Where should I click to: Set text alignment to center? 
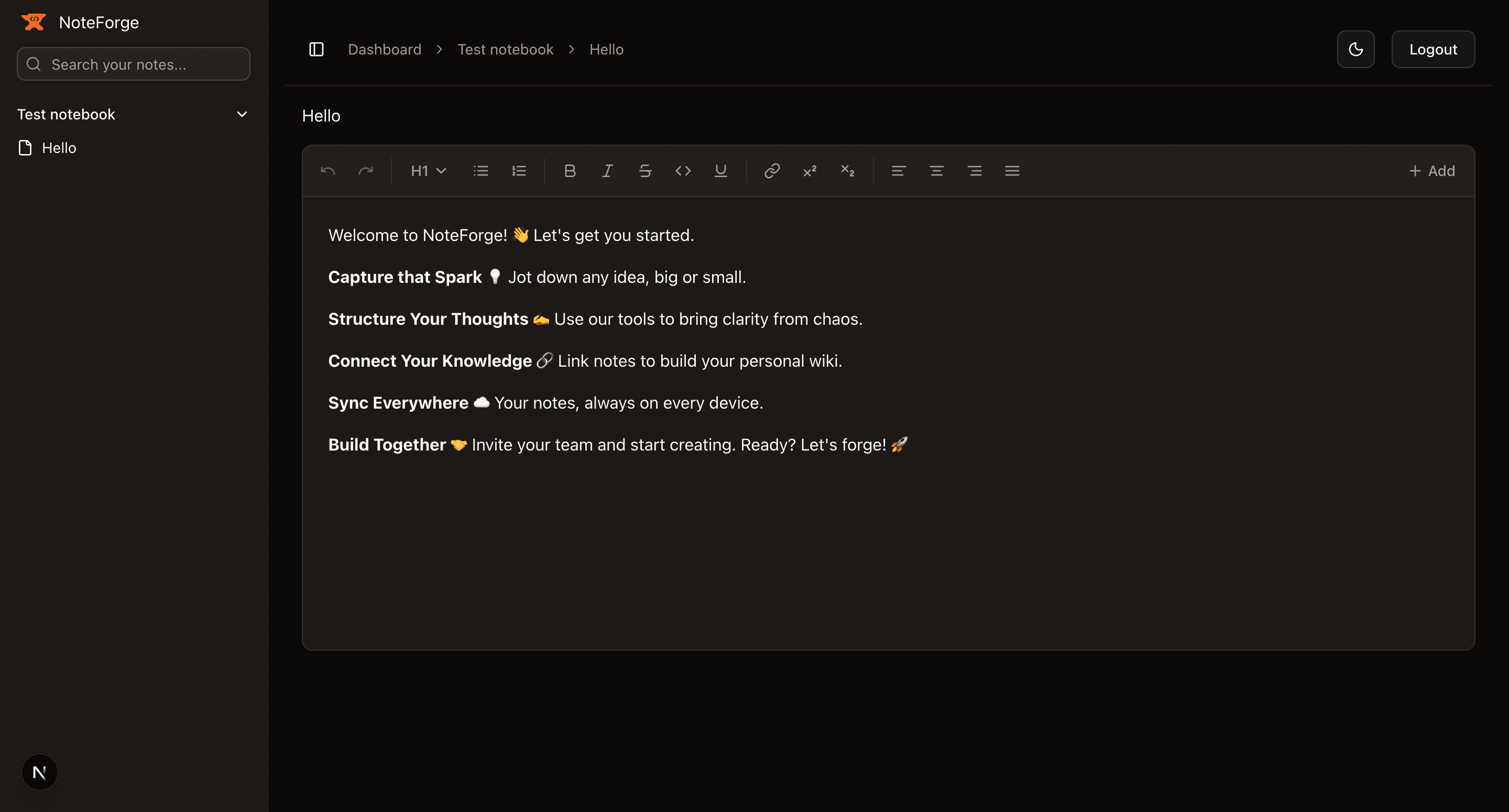(x=936, y=170)
